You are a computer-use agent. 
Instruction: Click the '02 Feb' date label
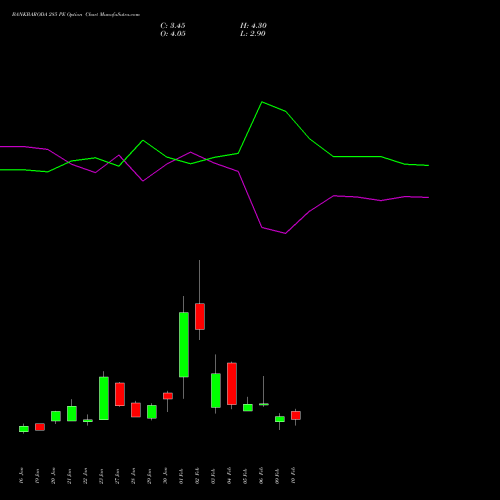point(197,476)
